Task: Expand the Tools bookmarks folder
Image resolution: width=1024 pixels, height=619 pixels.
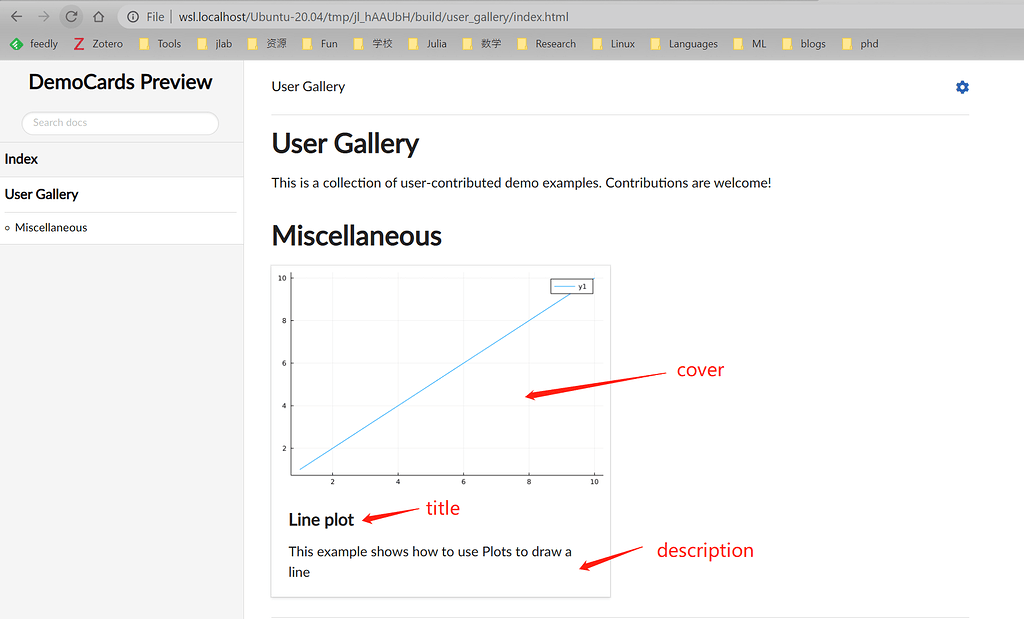Action: pyautogui.click(x=159, y=43)
